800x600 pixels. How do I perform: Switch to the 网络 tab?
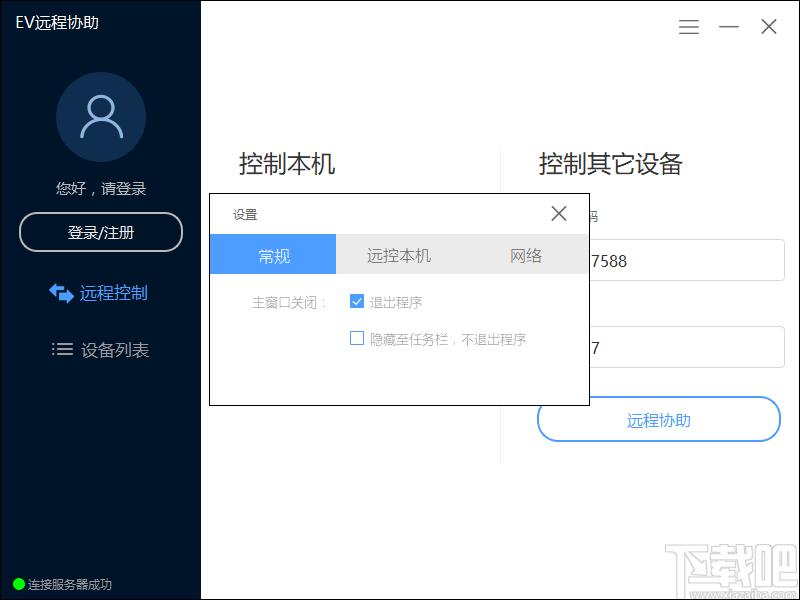tap(525, 254)
